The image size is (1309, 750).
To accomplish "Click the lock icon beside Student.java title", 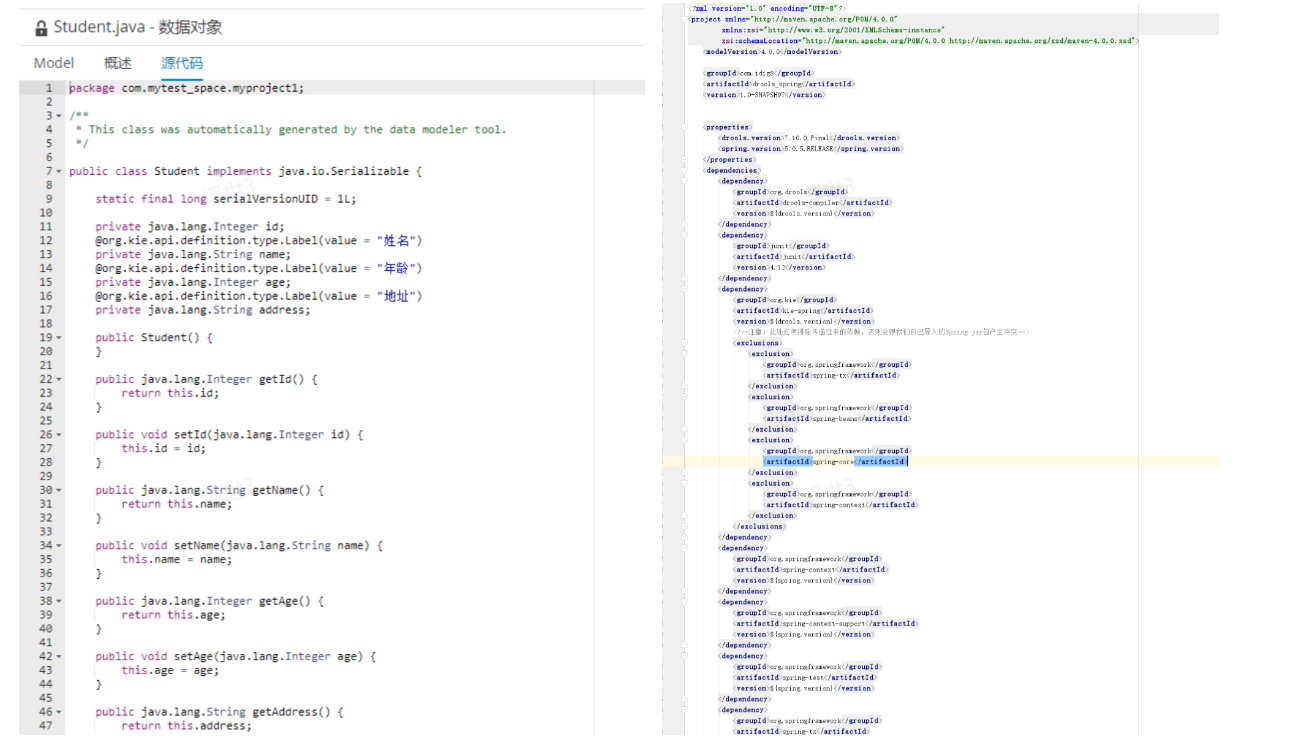I will (41, 28).
